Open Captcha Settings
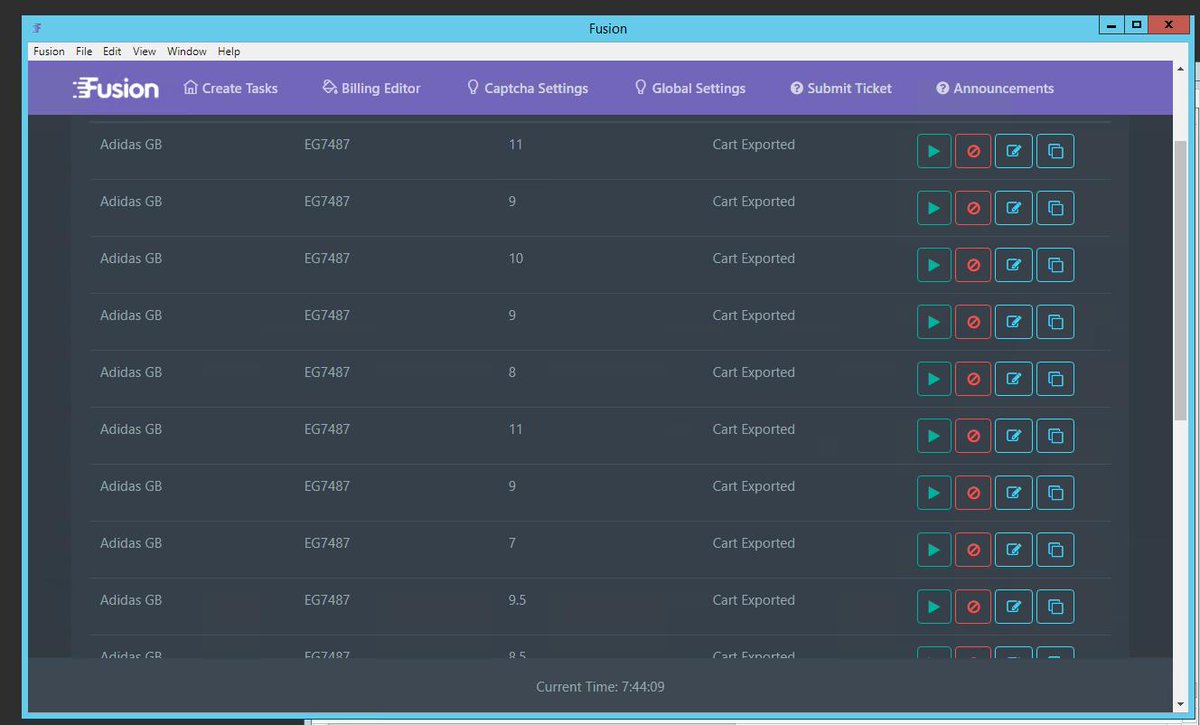The image size is (1200, 725). coord(527,88)
